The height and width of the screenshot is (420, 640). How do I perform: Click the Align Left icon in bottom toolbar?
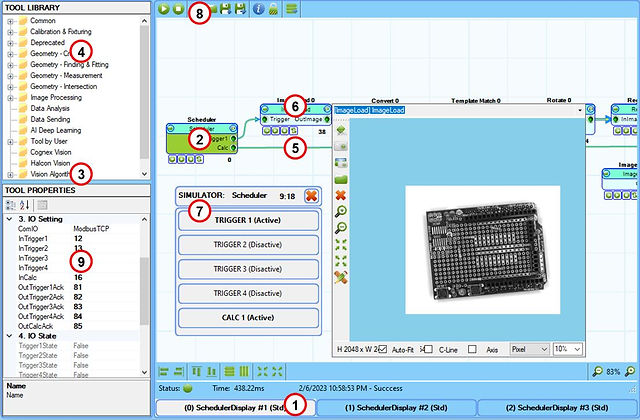coord(164,371)
